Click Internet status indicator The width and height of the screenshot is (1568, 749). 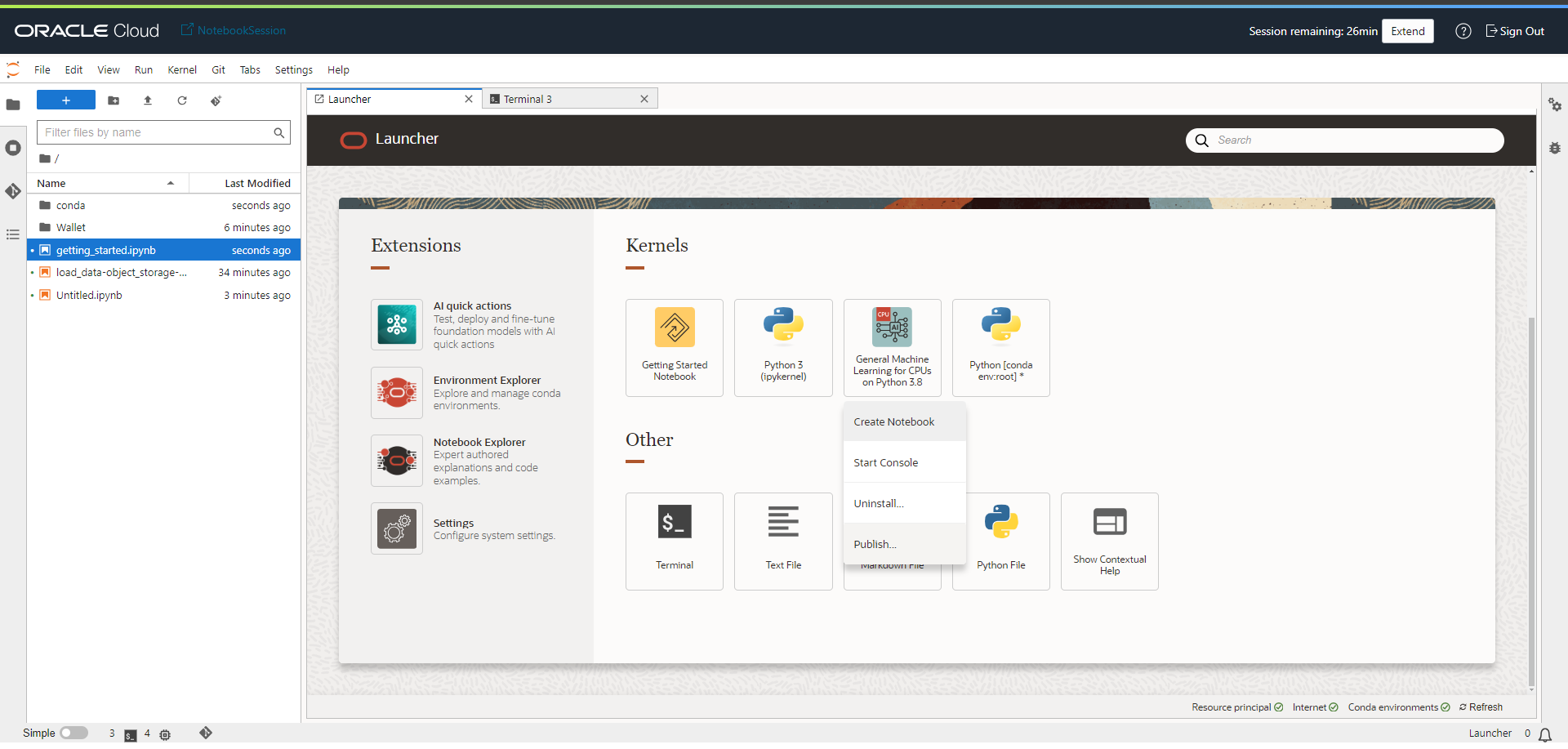tap(1315, 707)
